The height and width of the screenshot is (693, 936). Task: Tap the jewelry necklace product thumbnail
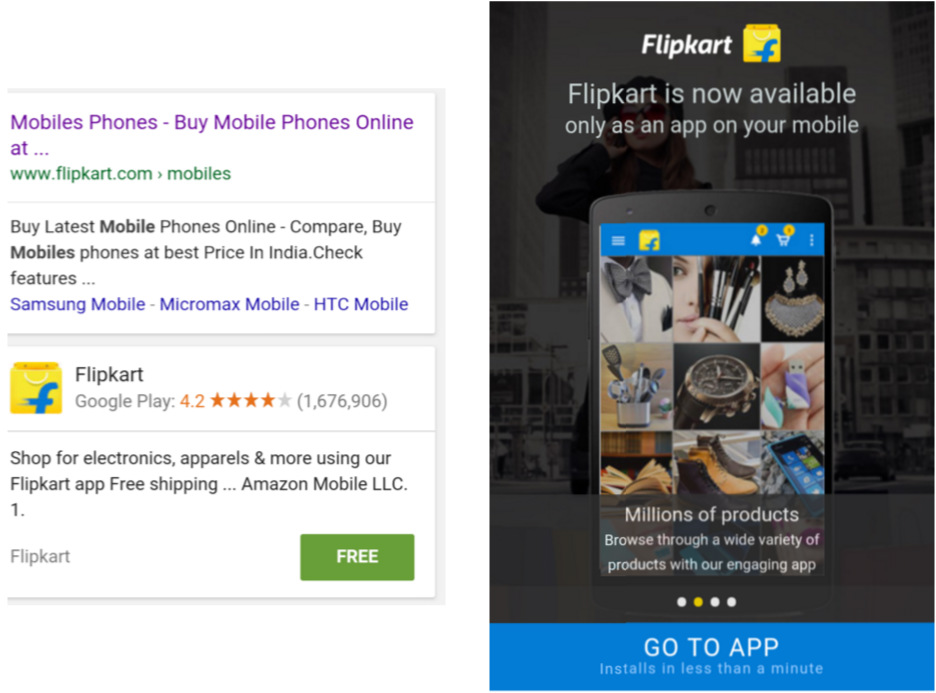pos(793,299)
